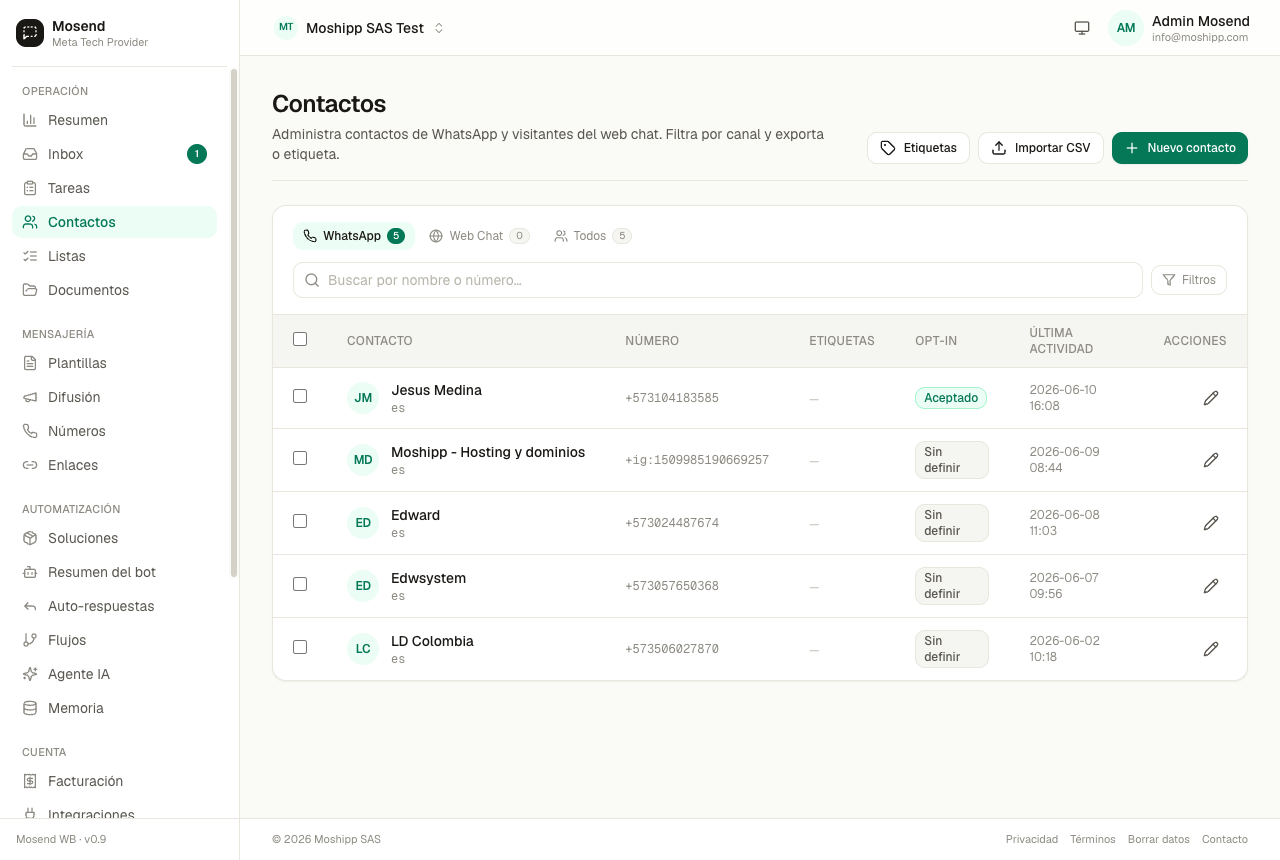Viewport: 1280px width, 860px height.
Task: Click number +573104183585
Action: (x=672, y=398)
